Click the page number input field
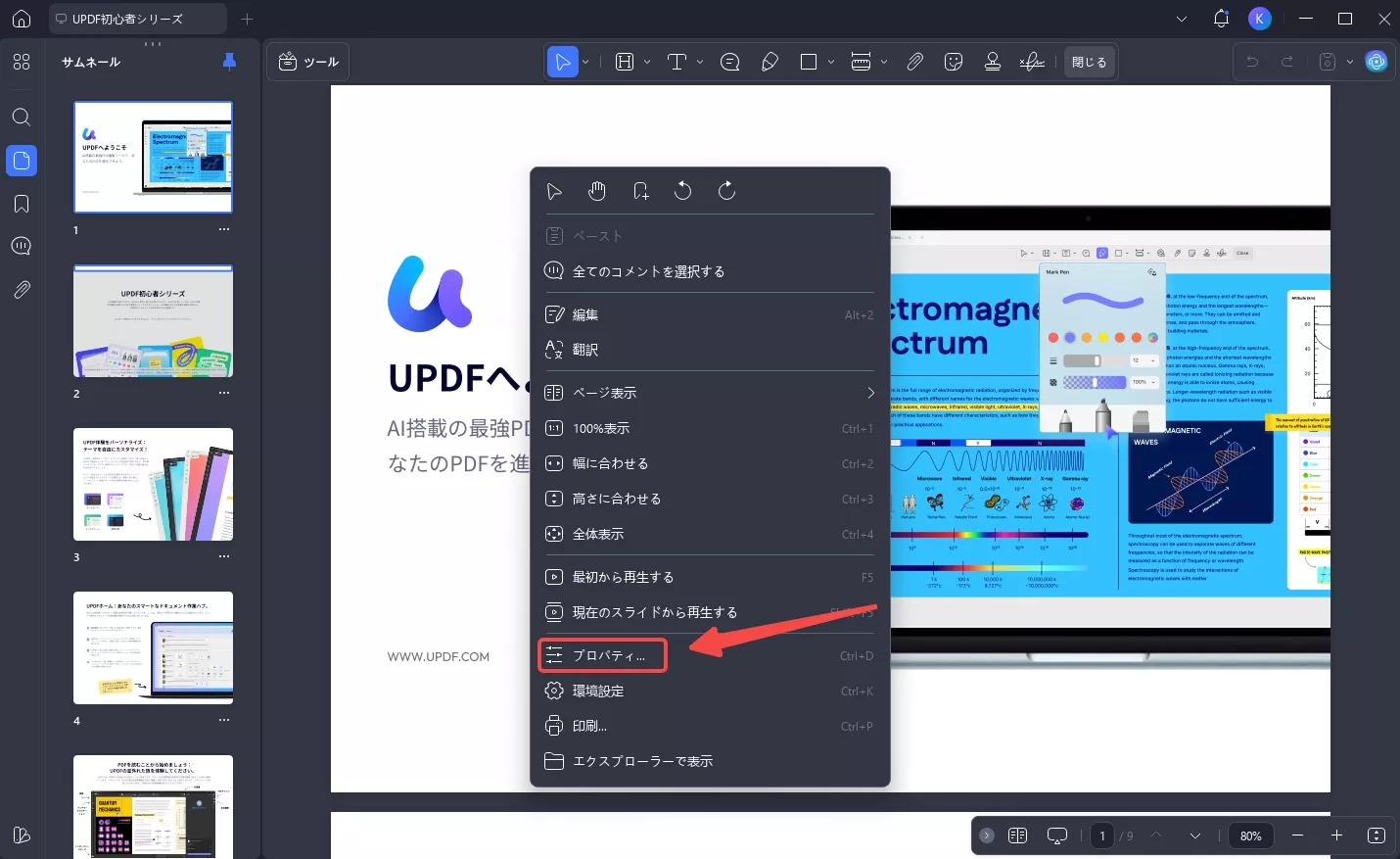Screen dimensions: 1400x859 tap(1102, 835)
